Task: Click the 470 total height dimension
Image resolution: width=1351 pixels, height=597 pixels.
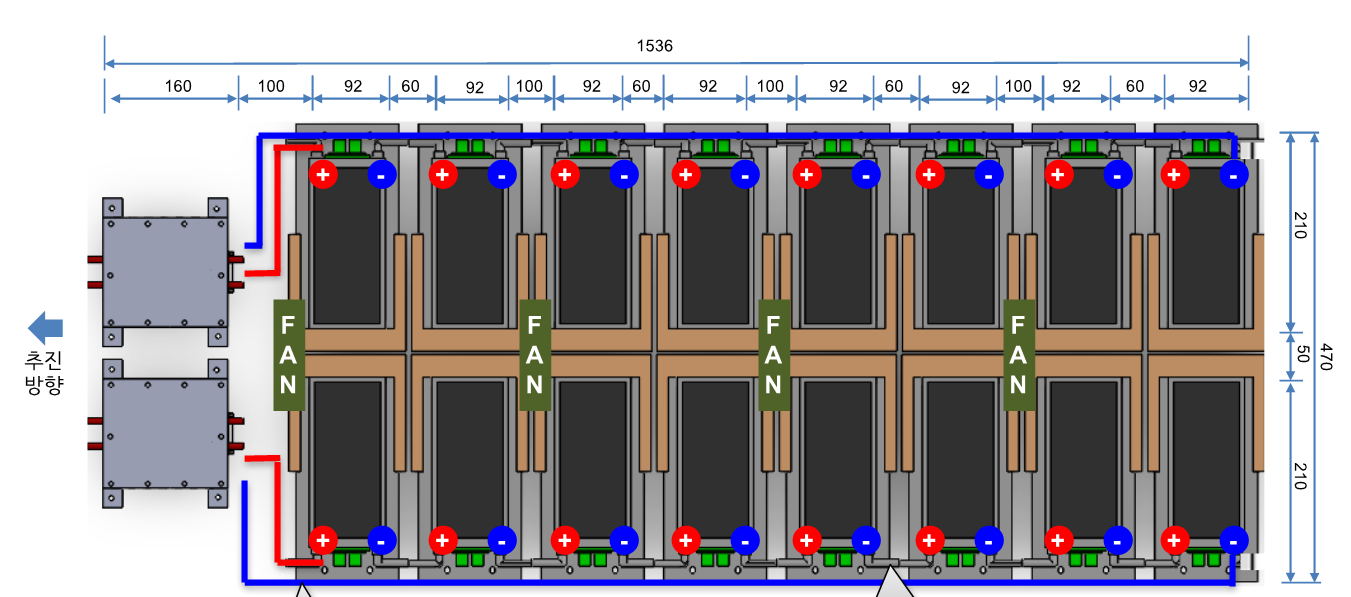Action: [1326, 357]
